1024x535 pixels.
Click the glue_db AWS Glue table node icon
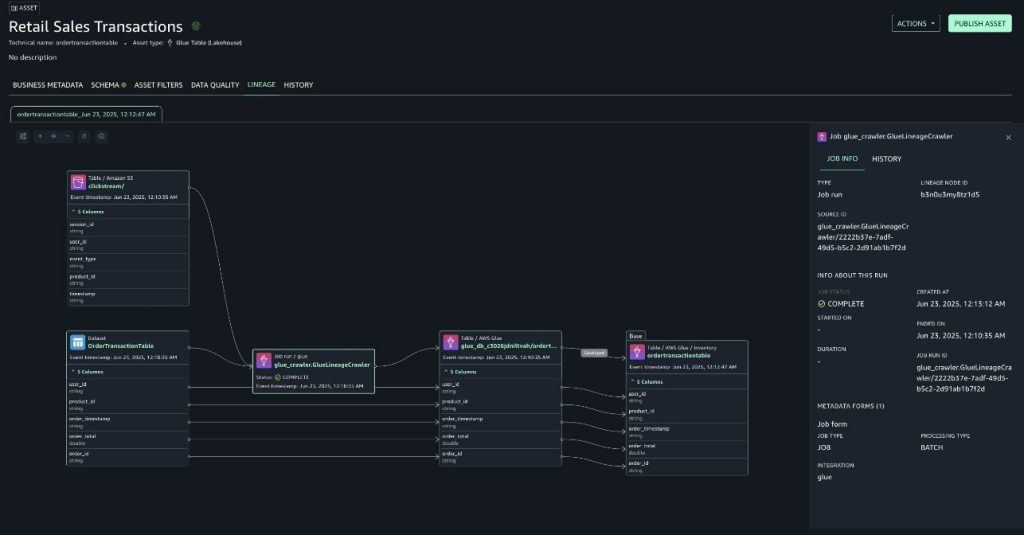(x=451, y=342)
